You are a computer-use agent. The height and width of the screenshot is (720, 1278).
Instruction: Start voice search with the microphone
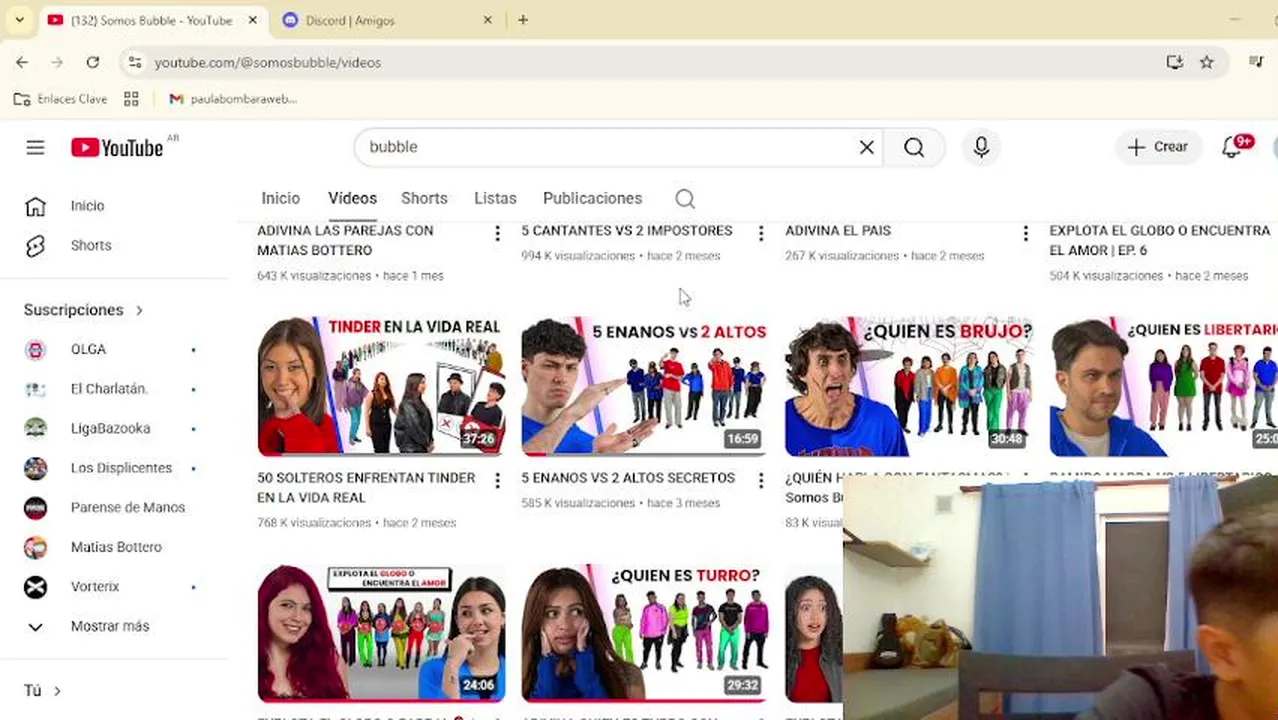[x=981, y=147]
